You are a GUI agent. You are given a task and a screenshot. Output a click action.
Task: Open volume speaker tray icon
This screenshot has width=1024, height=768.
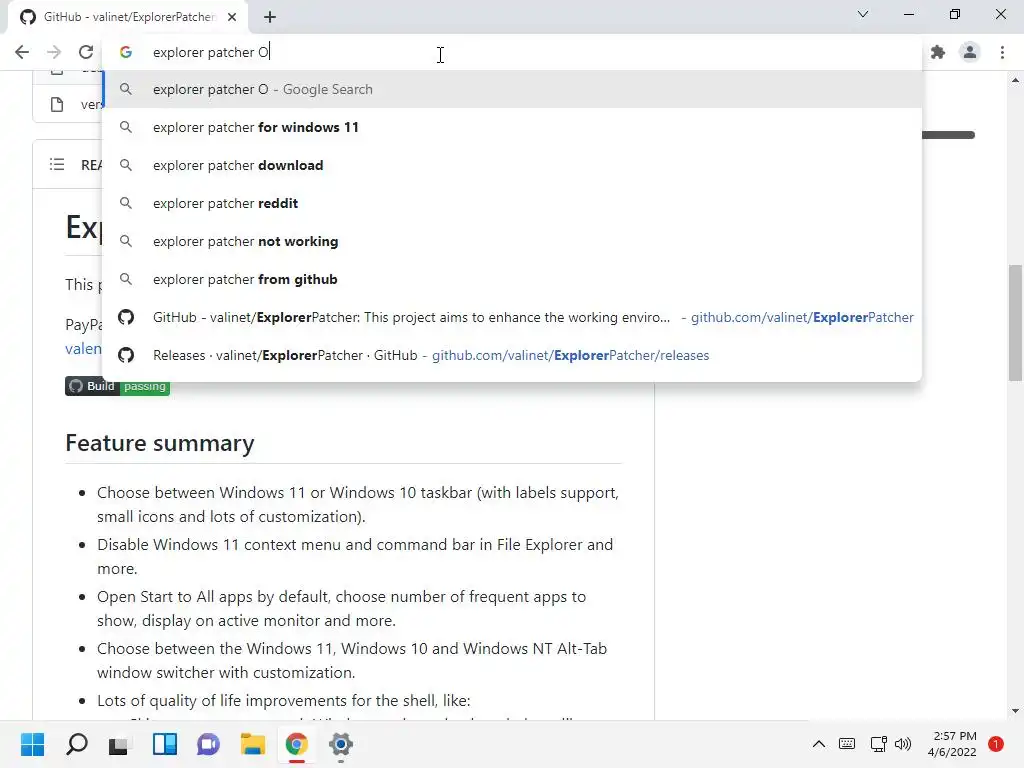[x=903, y=744]
